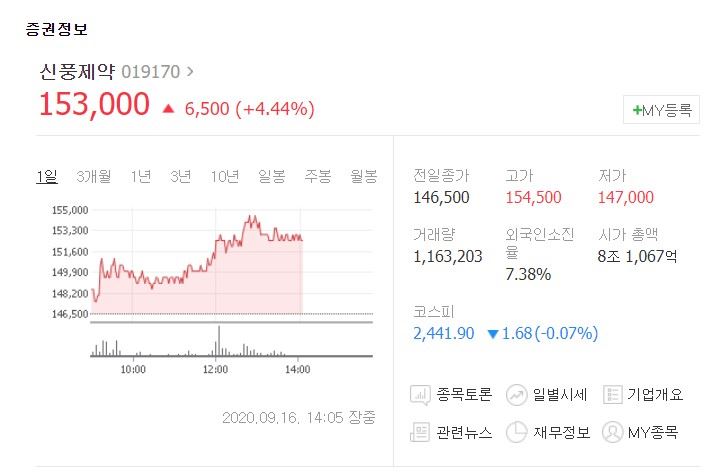
Task: Click the 12:00 volume spike bar
Action: point(219,341)
